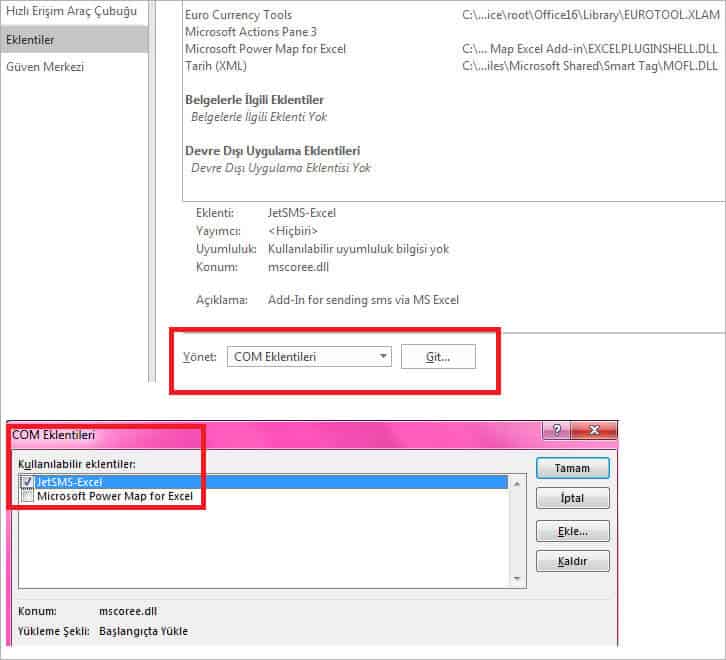Cancel using the İptal button

pyautogui.click(x=572, y=499)
